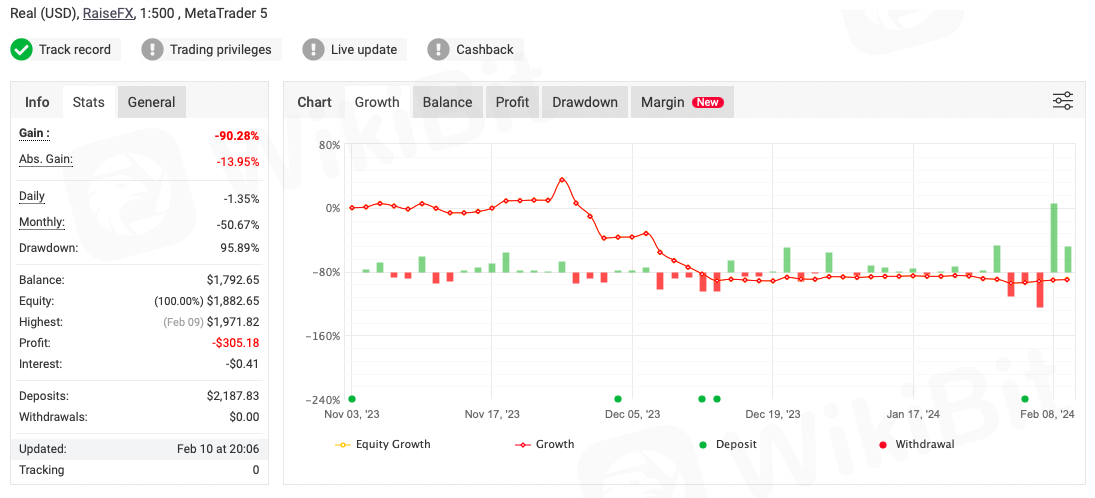Switch to the Info tab

[37, 102]
